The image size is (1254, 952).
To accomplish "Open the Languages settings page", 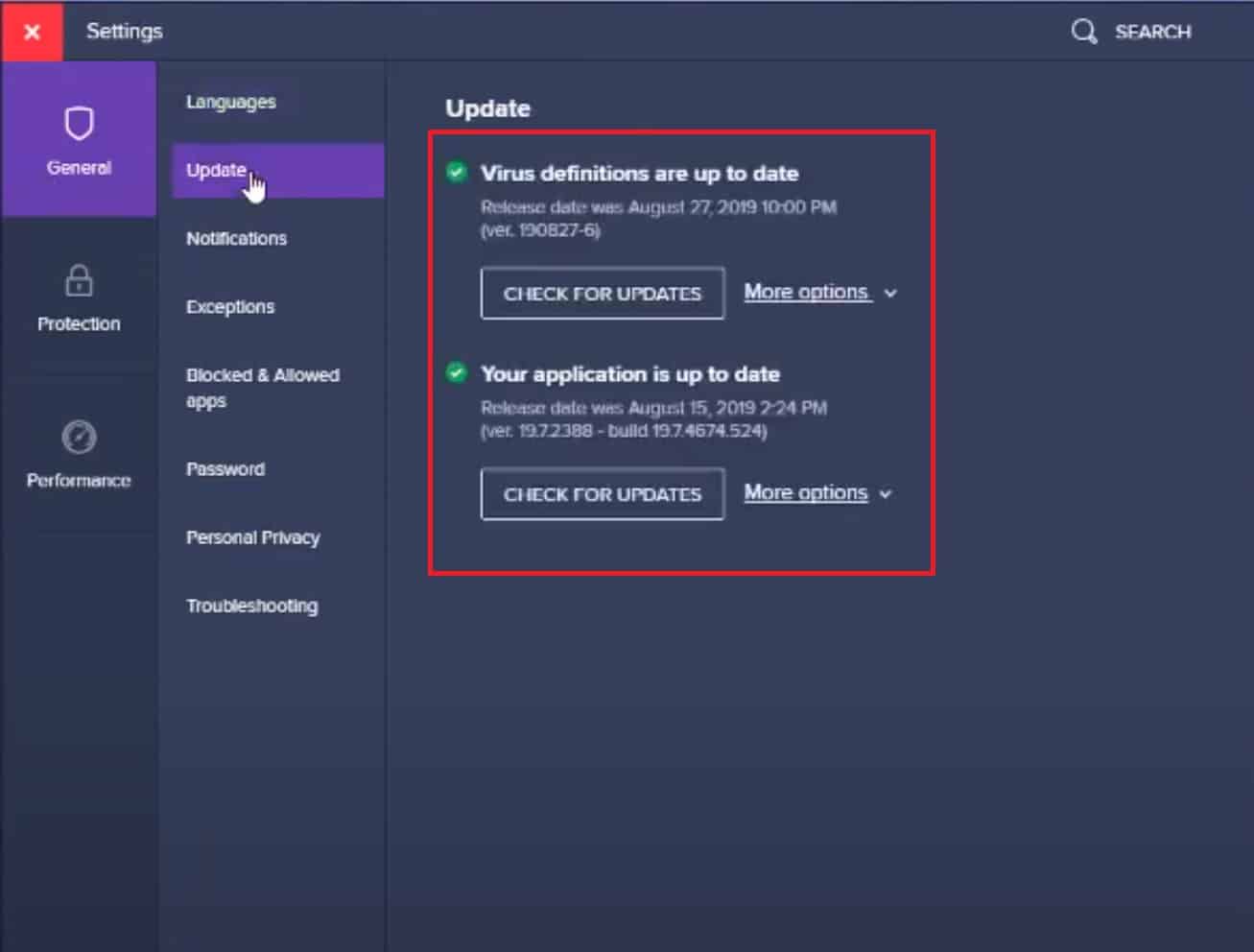I will [230, 102].
